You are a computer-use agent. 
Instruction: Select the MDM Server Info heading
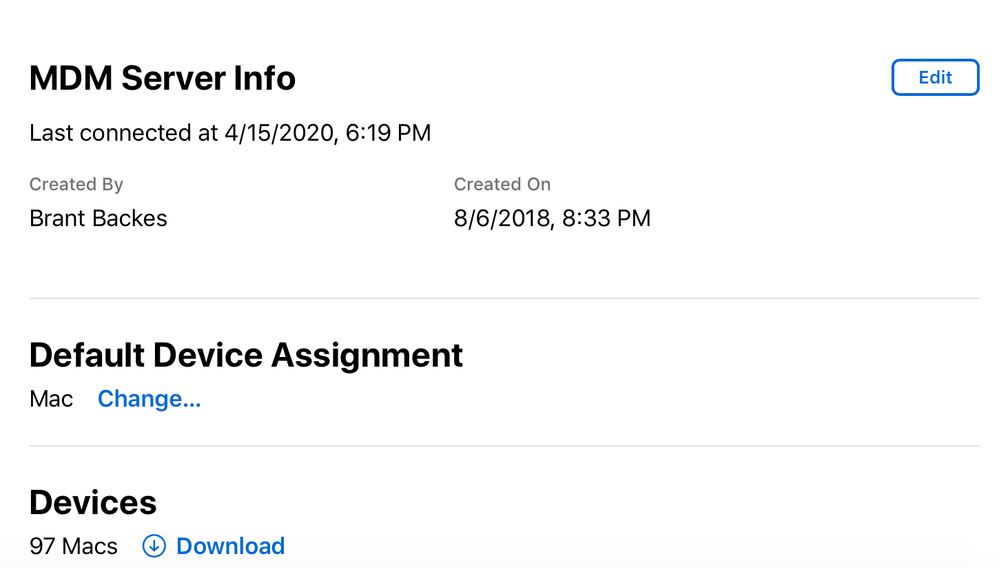click(x=162, y=78)
